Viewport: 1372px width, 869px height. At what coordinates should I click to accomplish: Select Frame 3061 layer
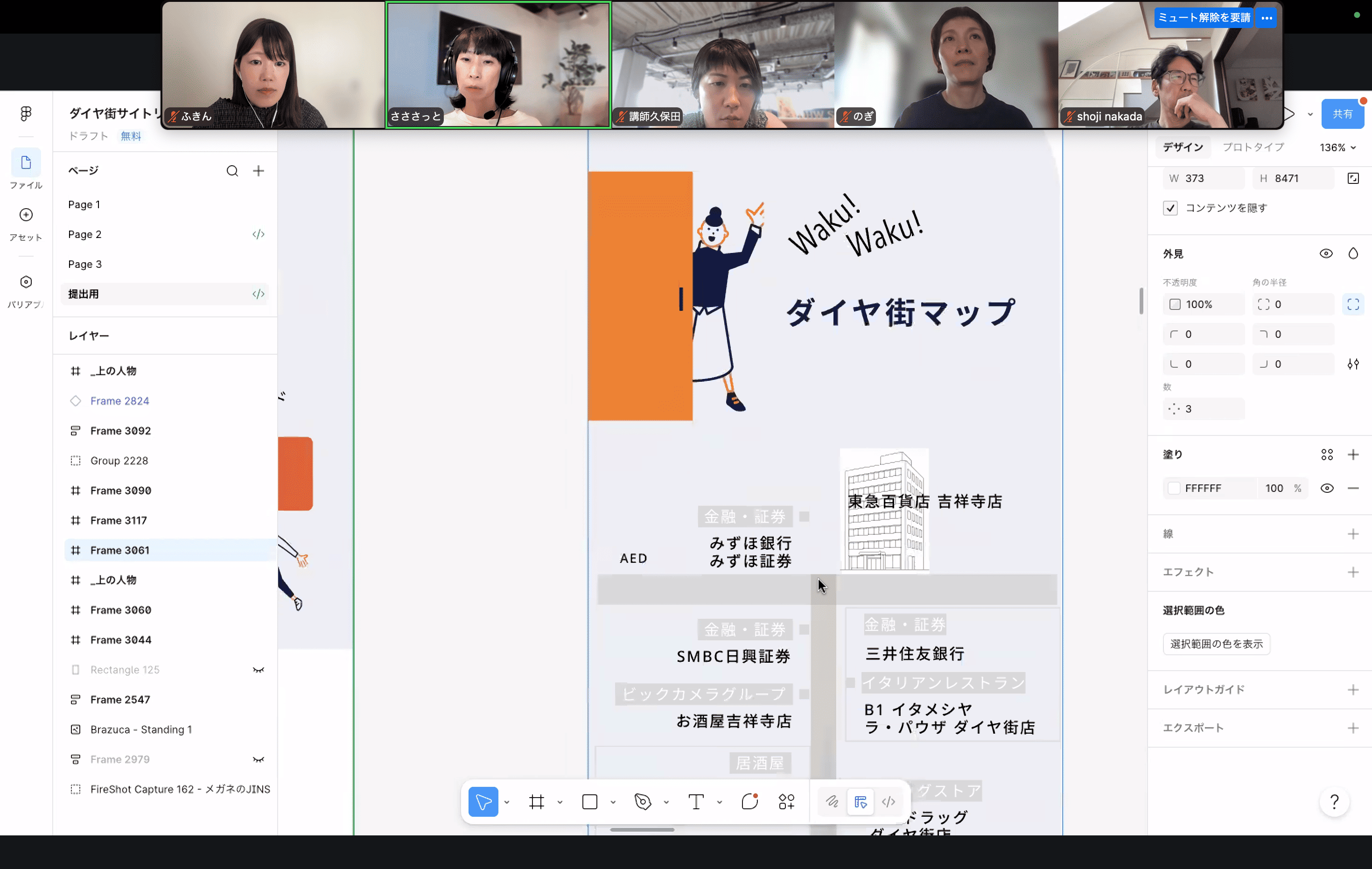click(169, 550)
